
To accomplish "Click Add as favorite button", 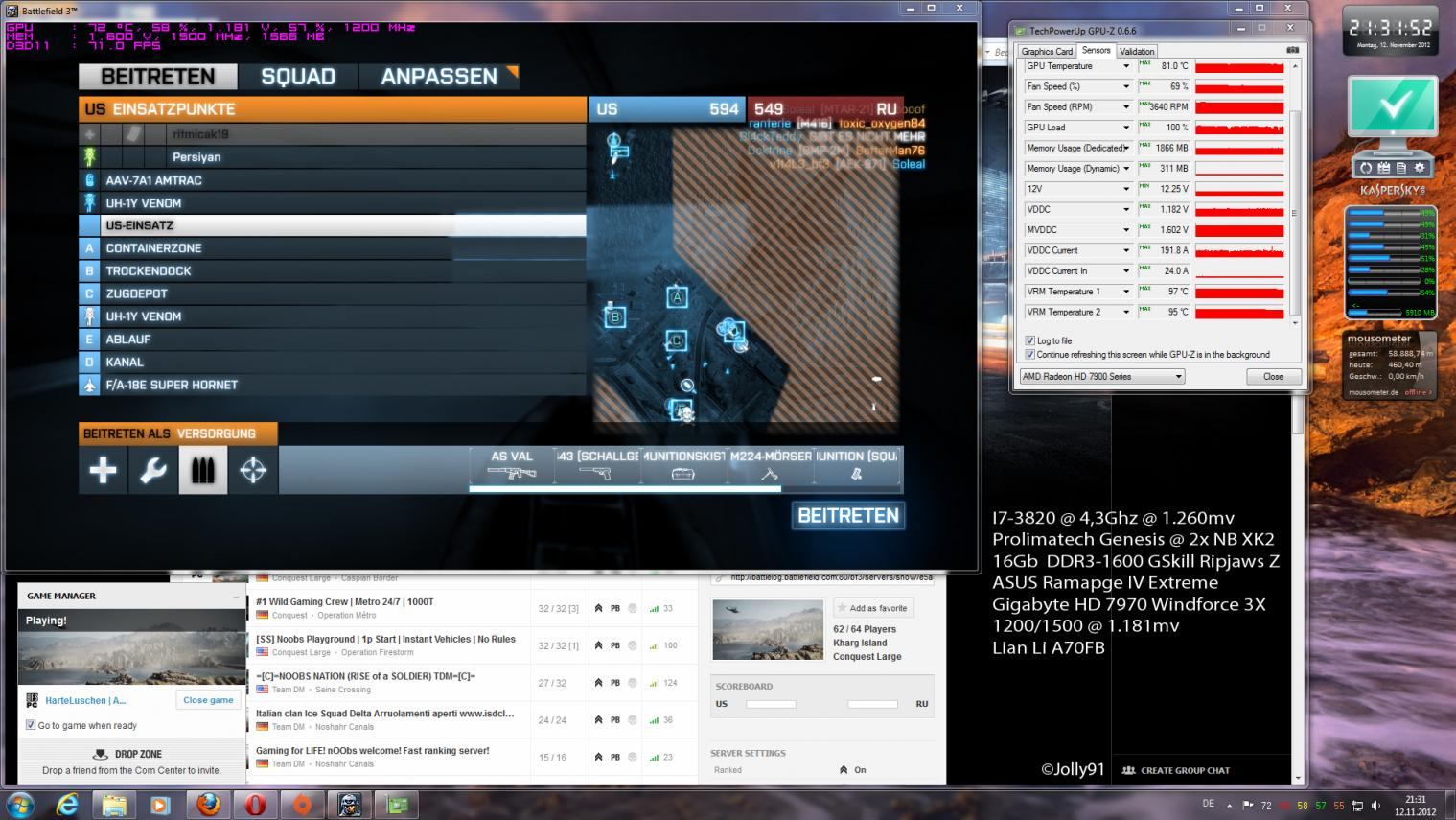I will coord(871,608).
